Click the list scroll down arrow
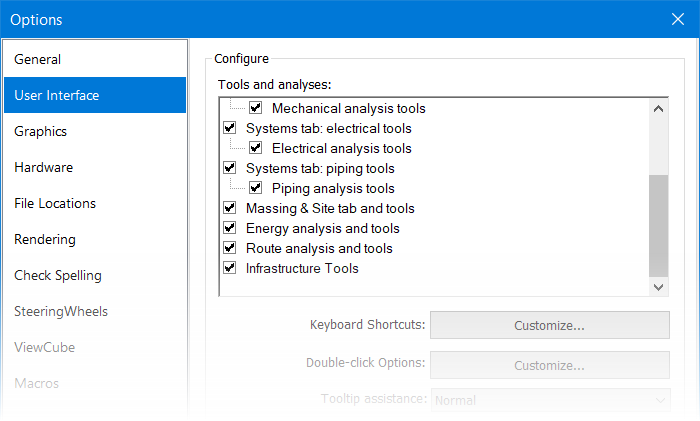The height and width of the screenshot is (421, 700). (x=658, y=287)
